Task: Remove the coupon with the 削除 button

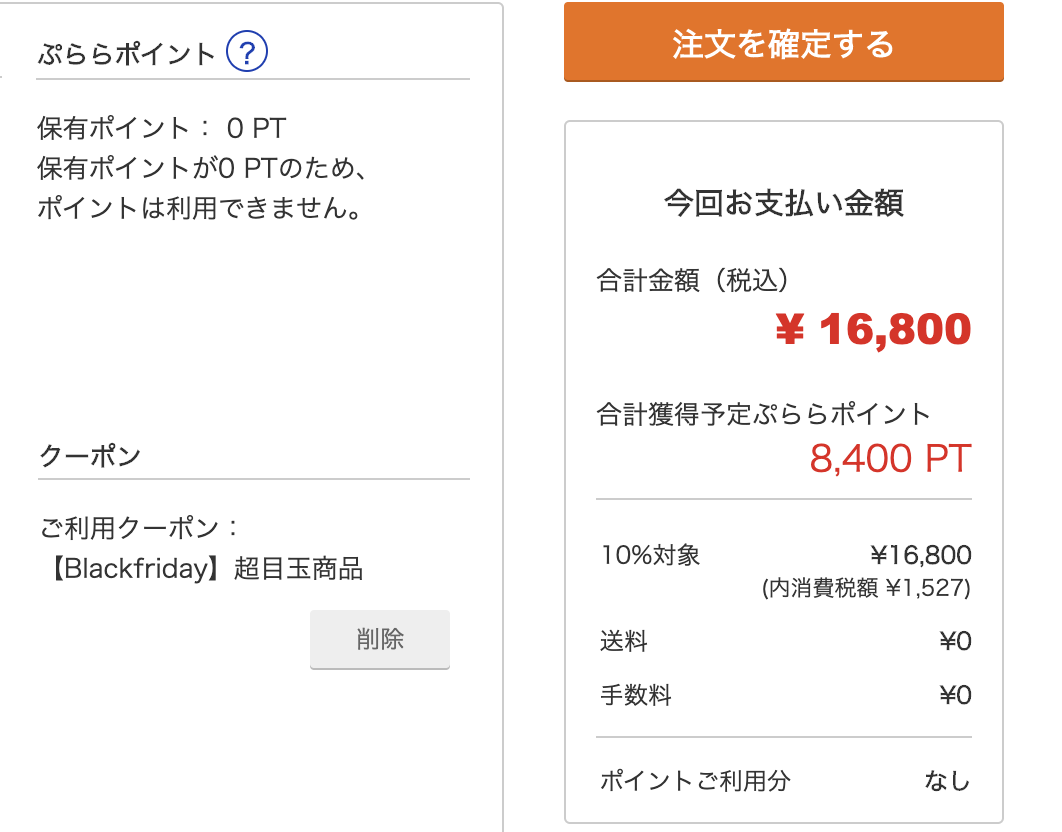Action: (380, 639)
